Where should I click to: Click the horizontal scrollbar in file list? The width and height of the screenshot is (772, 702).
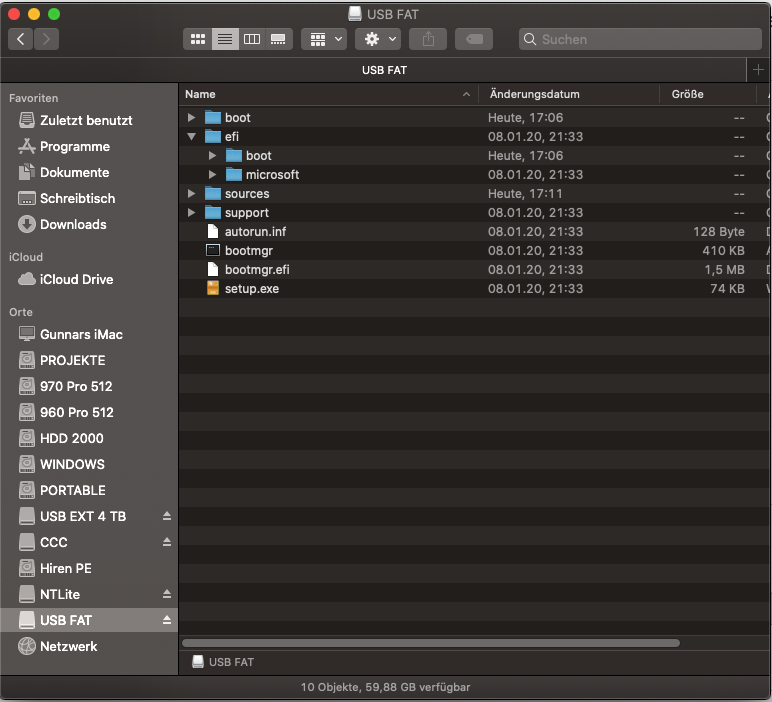431,643
